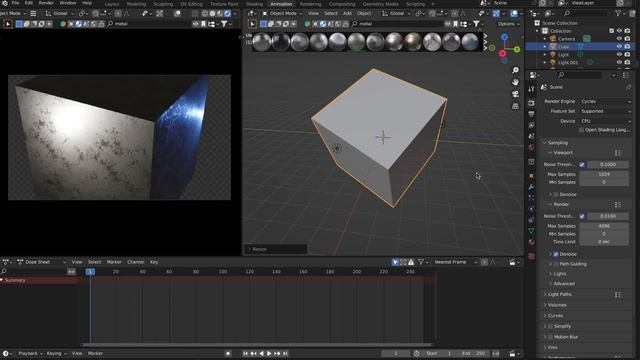Click the green Y axis on navigation gizmo

click(x=517, y=49)
